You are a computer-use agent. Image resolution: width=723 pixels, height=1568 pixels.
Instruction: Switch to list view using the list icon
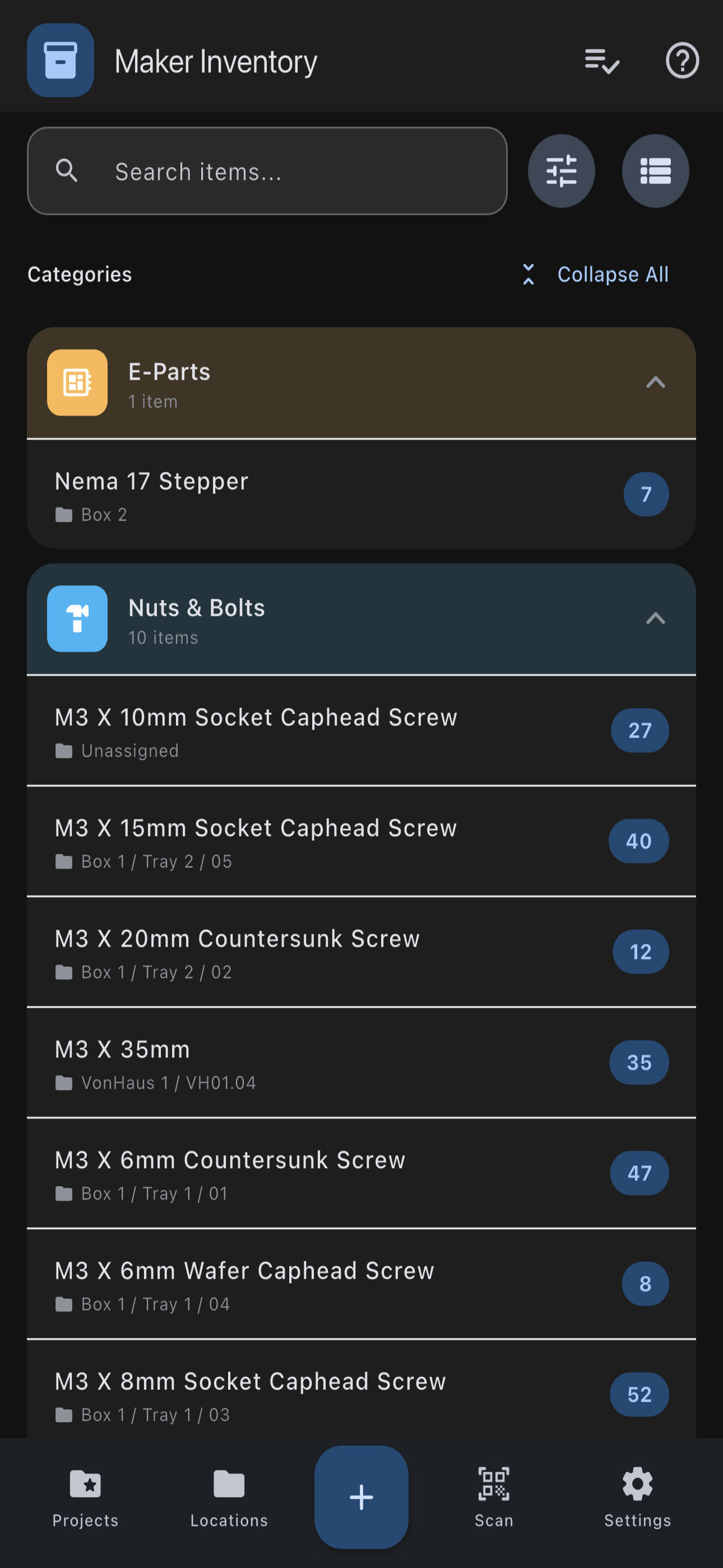click(x=655, y=171)
